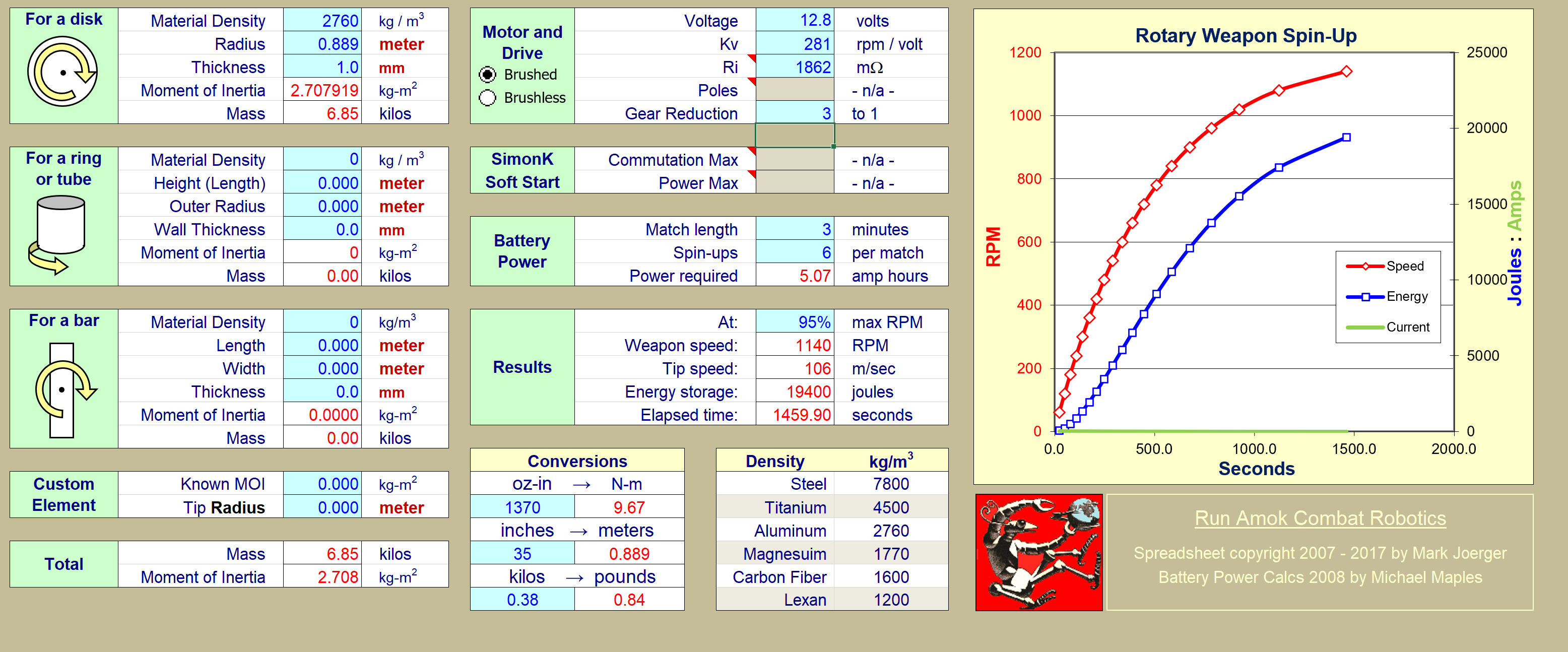Select the Voltage value cell

point(795,21)
